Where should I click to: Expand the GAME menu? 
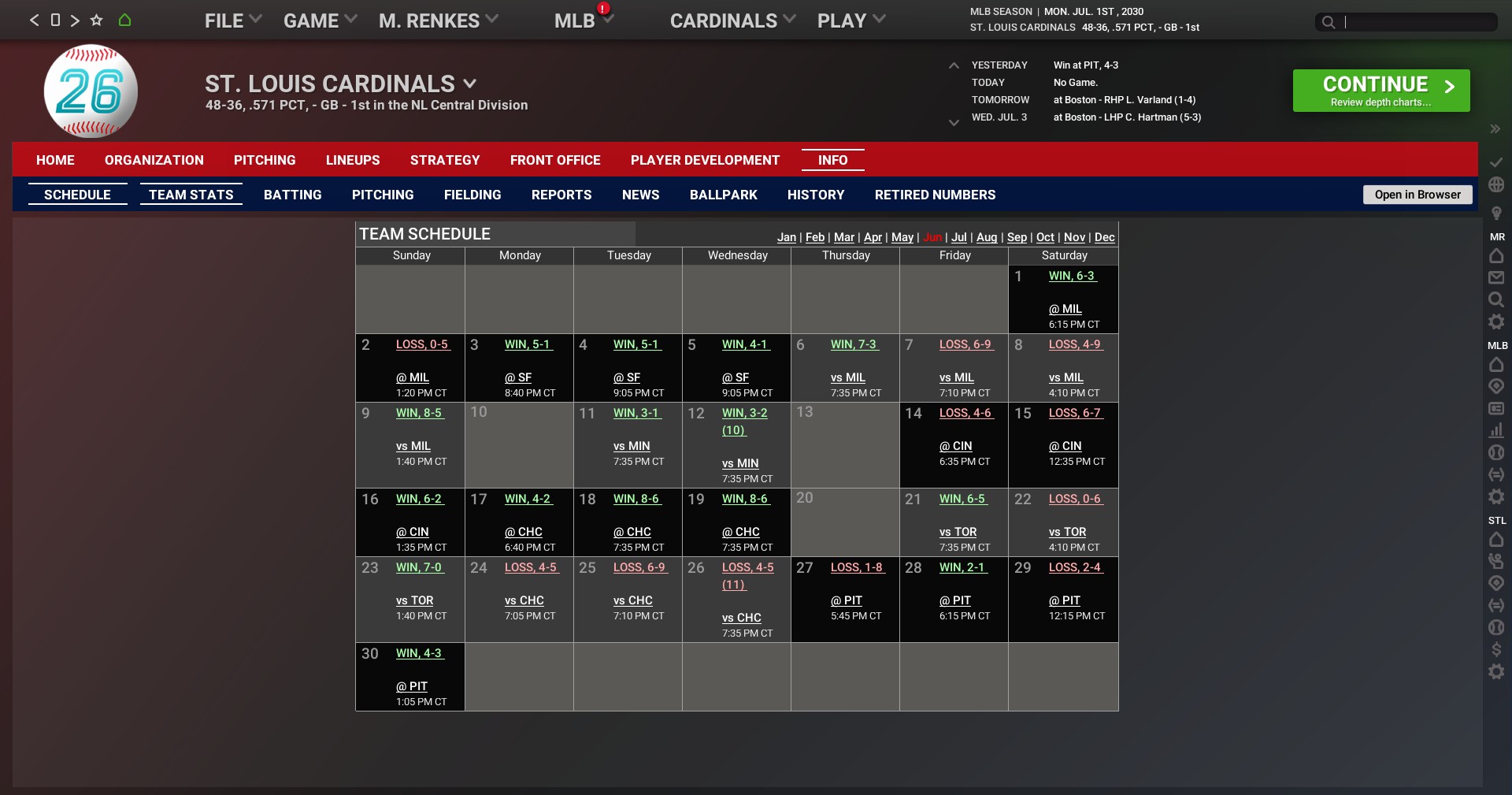[321, 20]
